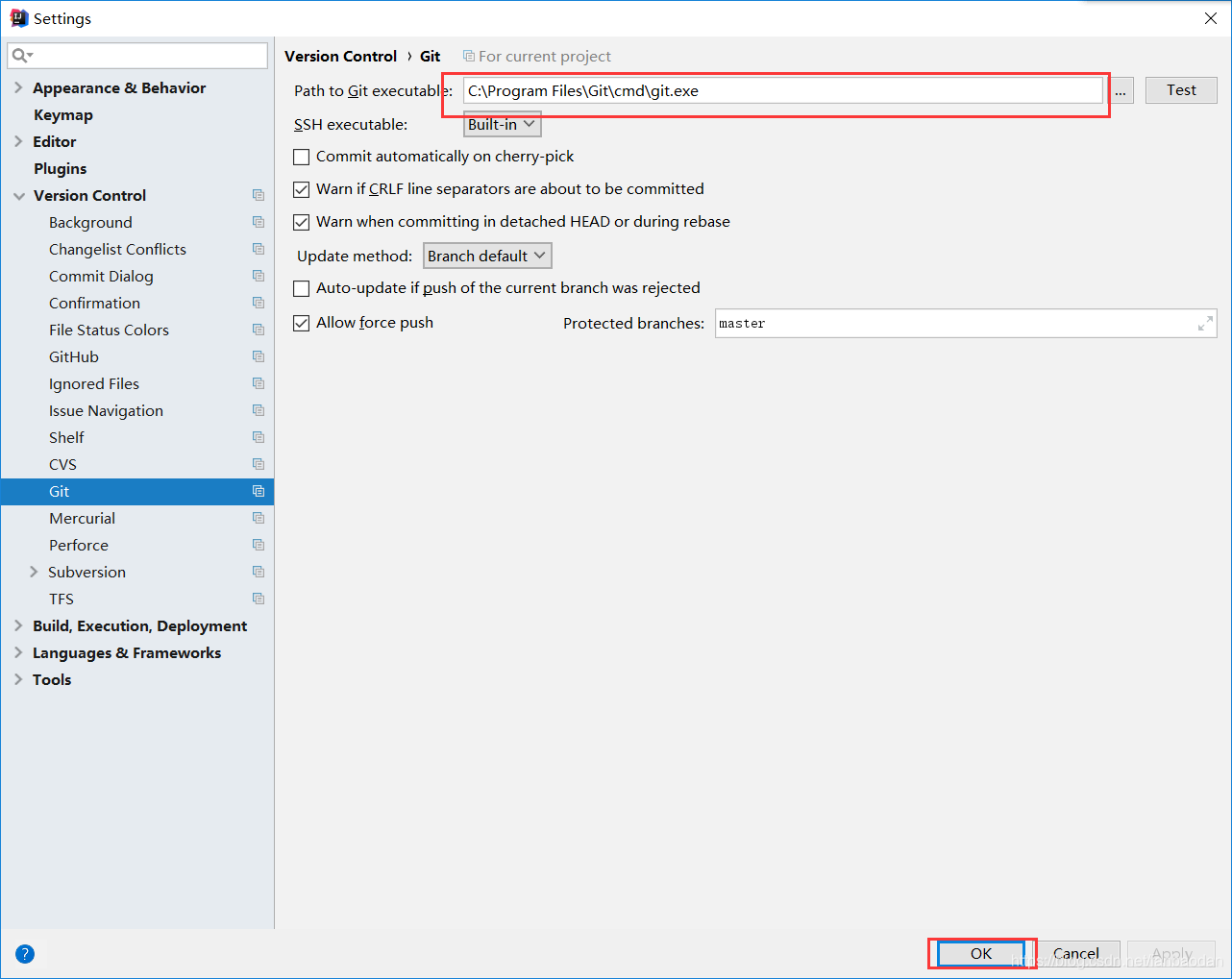Click the For current project icon
The width and height of the screenshot is (1232, 979).
tap(469, 56)
